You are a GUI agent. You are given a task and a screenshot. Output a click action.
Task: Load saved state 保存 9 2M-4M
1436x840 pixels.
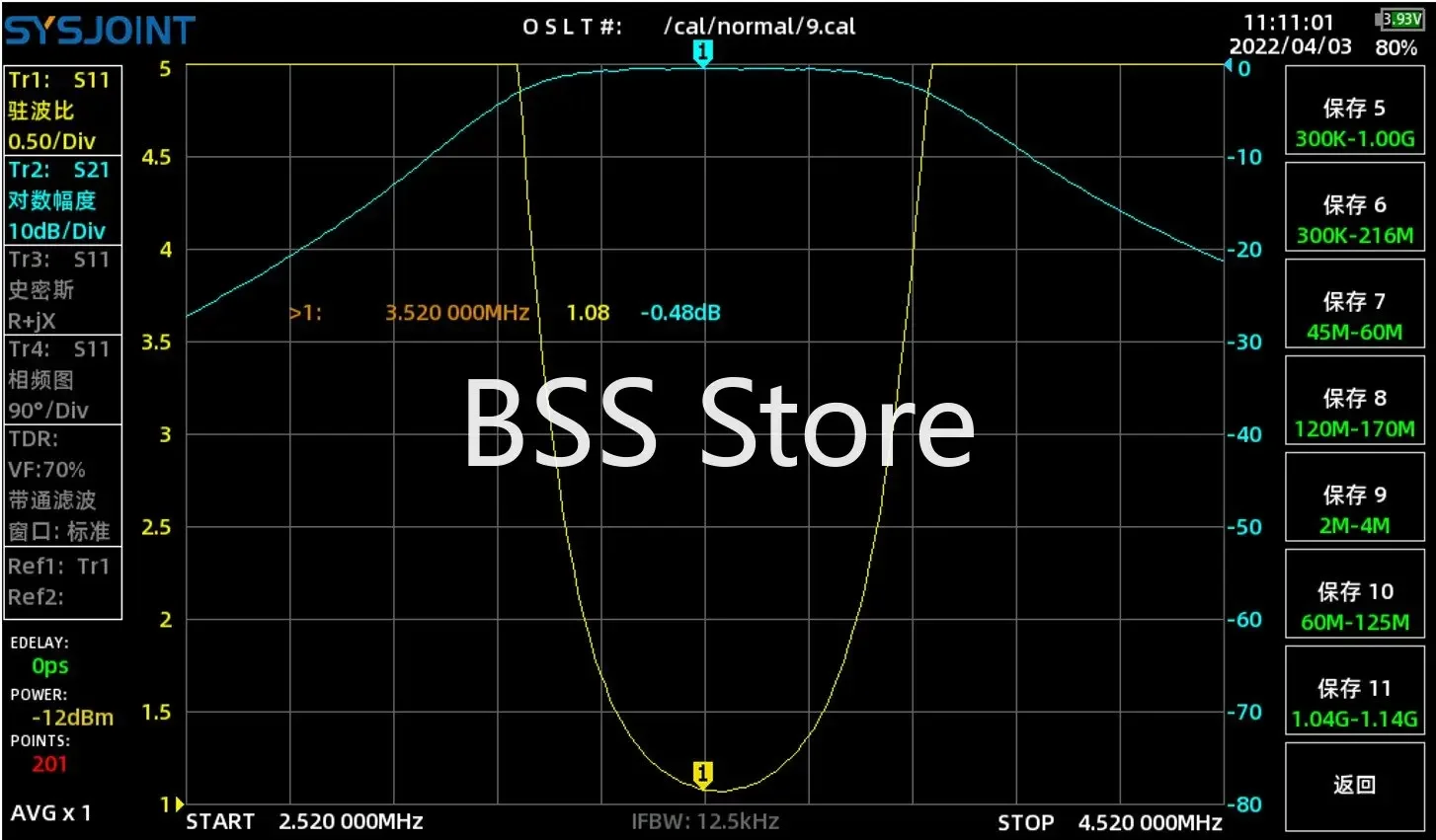pyautogui.click(x=1354, y=496)
